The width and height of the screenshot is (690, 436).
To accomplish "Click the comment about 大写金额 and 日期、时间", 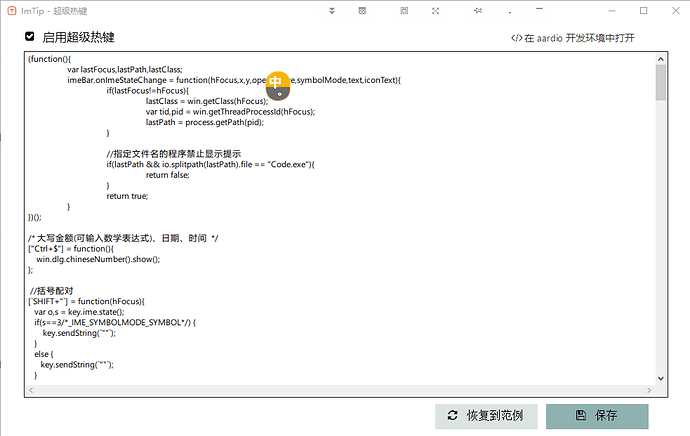I will point(123,238).
